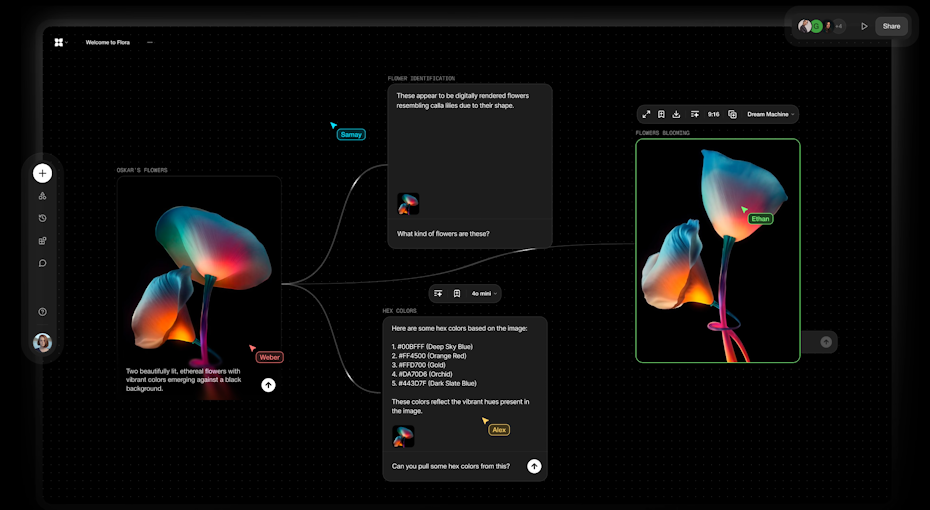930x510 pixels.
Task: Click the third collaborator avatar at top
Action: [828, 26]
